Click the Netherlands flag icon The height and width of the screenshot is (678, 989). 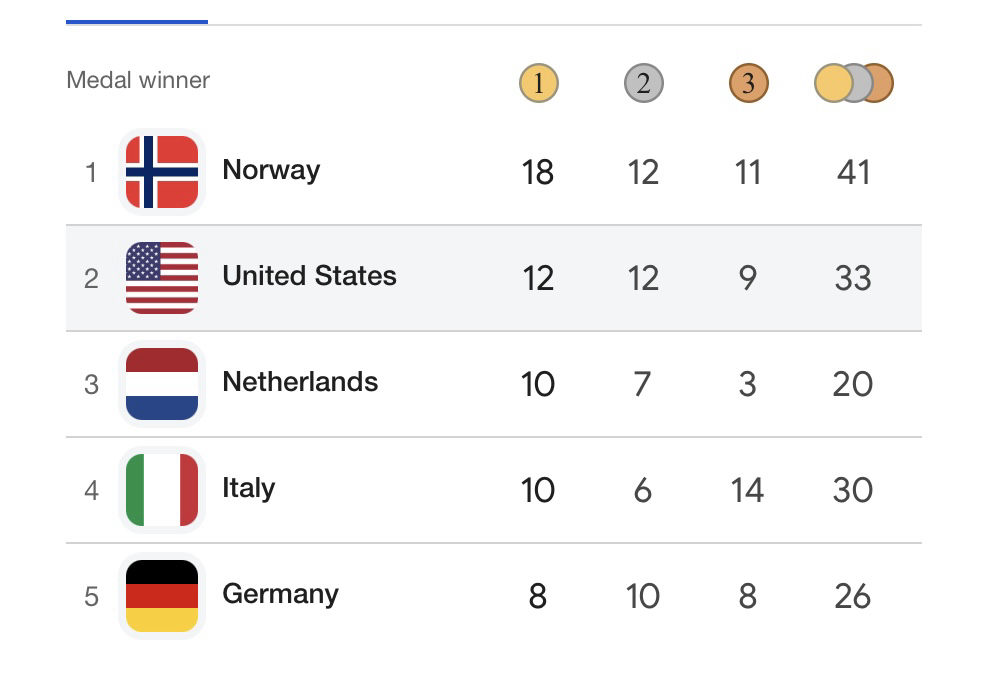pos(162,384)
